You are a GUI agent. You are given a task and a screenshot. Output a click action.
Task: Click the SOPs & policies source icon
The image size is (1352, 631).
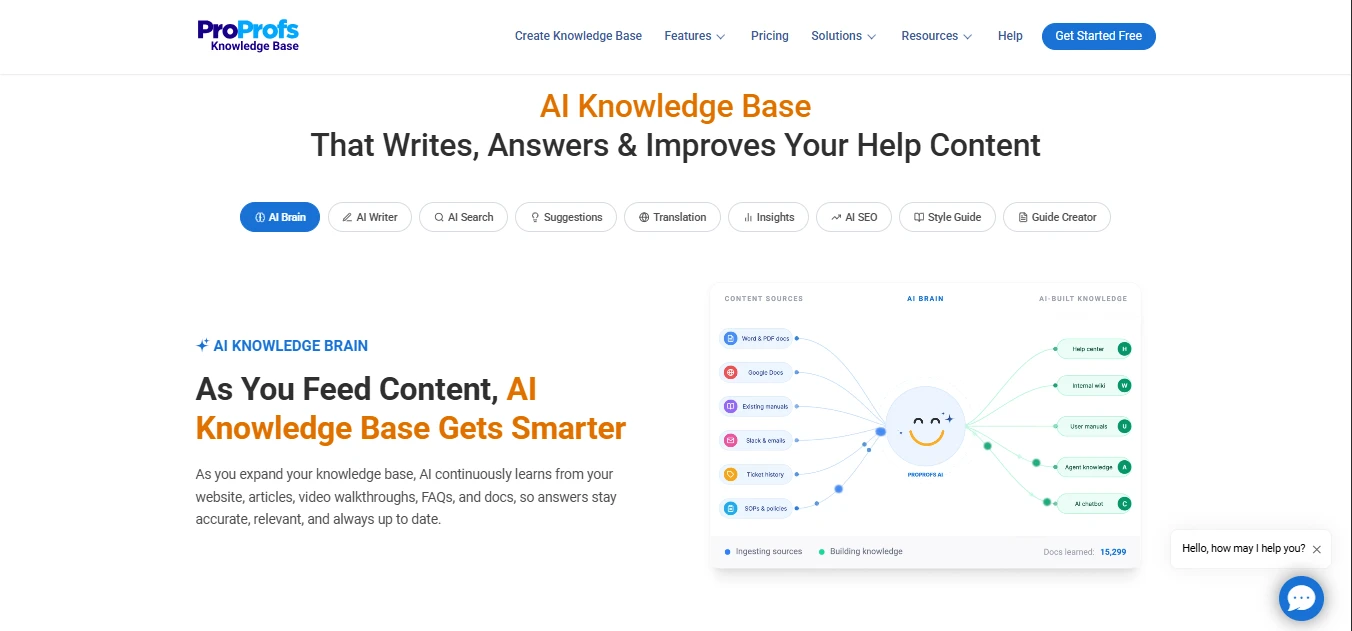point(731,508)
